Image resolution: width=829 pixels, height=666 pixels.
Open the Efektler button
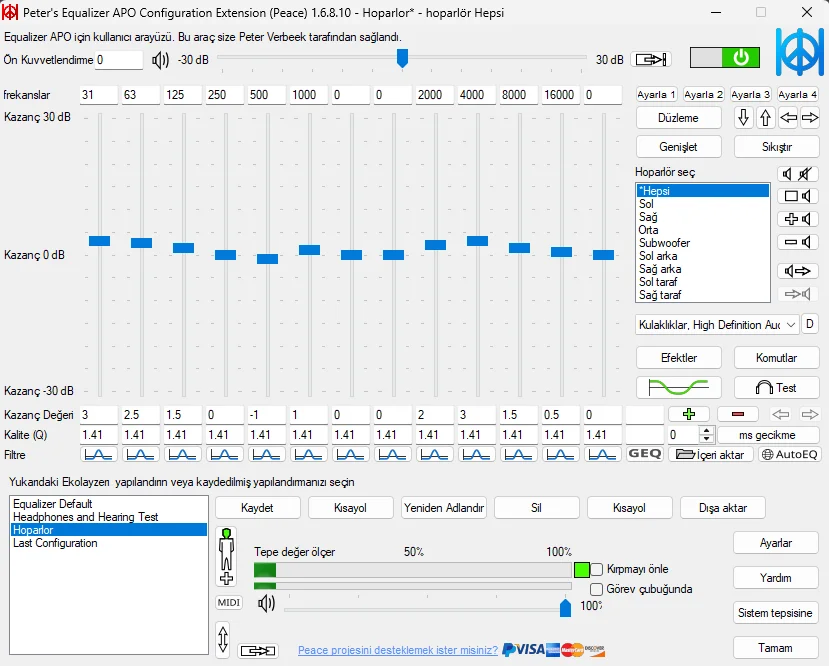click(x=678, y=358)
